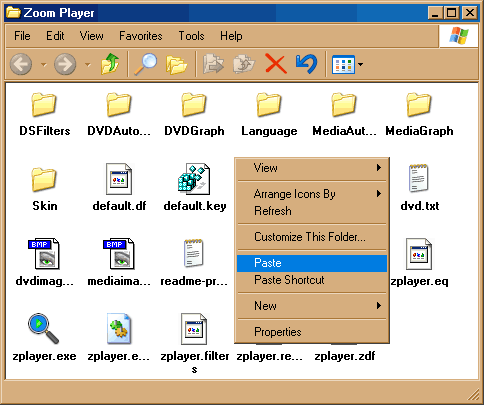Screen dimensions: 484x405
Task: Maximize the Zoom Player window
Action: 452,13
